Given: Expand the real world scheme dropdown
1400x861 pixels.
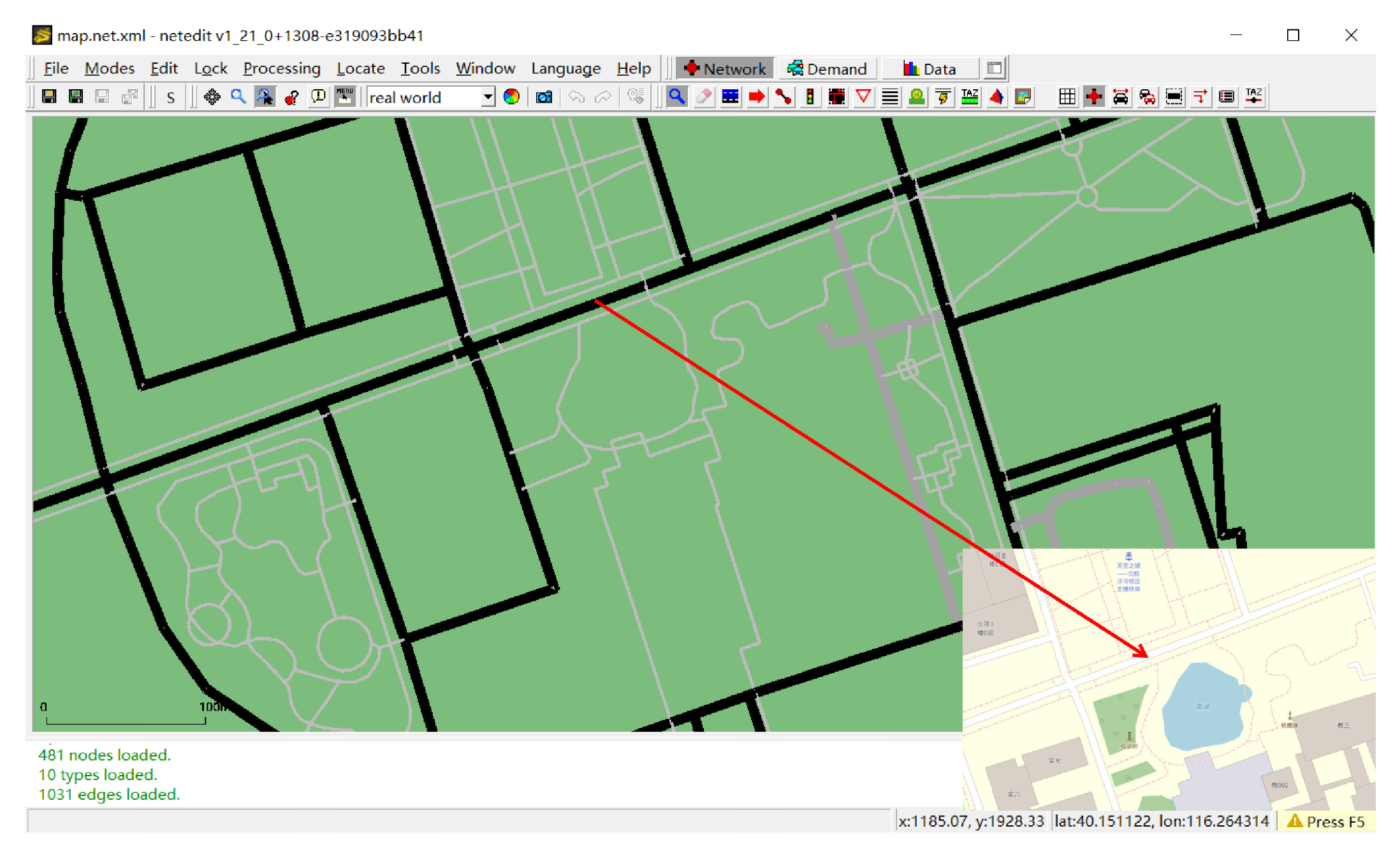Looking at the screenshot, I should coord(487,97).
